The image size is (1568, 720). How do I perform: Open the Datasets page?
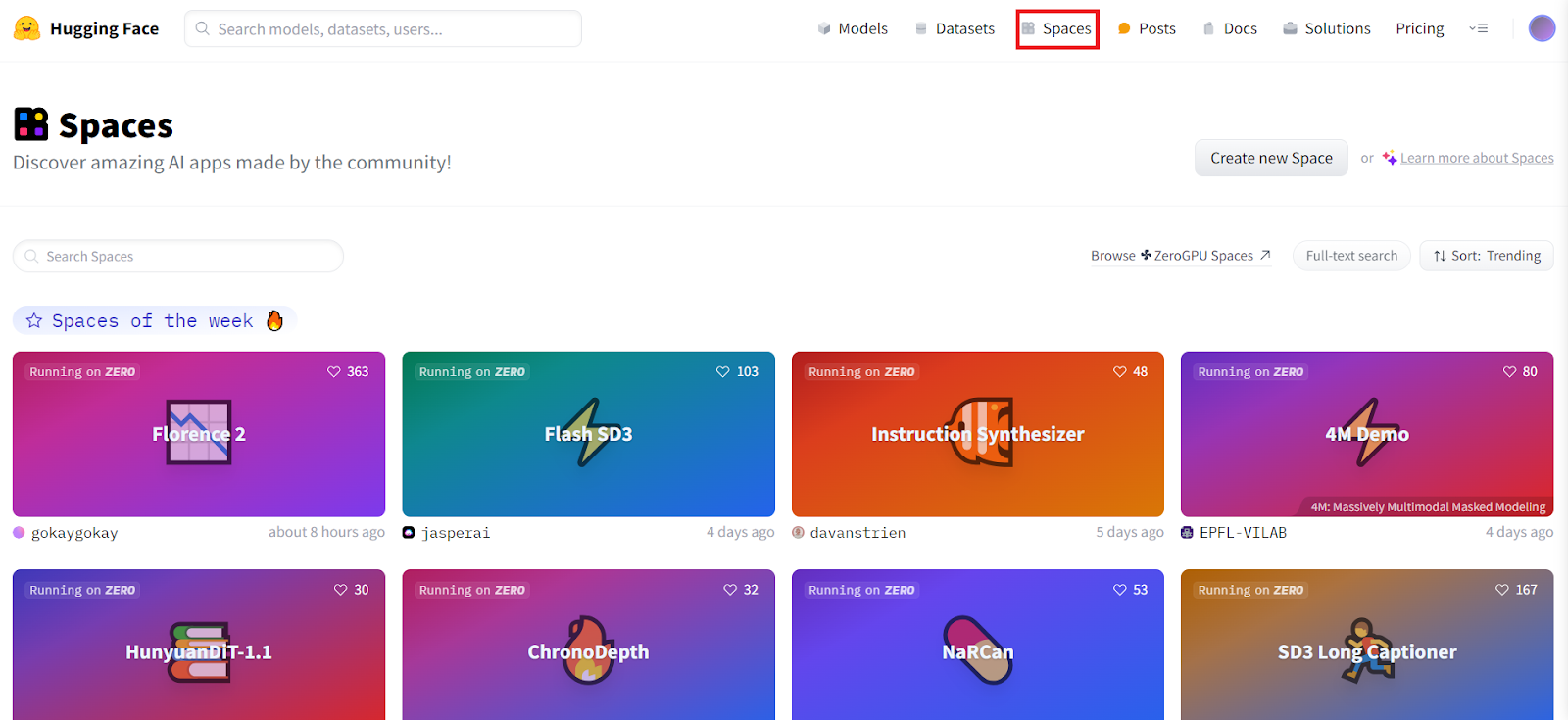point(955,28)
